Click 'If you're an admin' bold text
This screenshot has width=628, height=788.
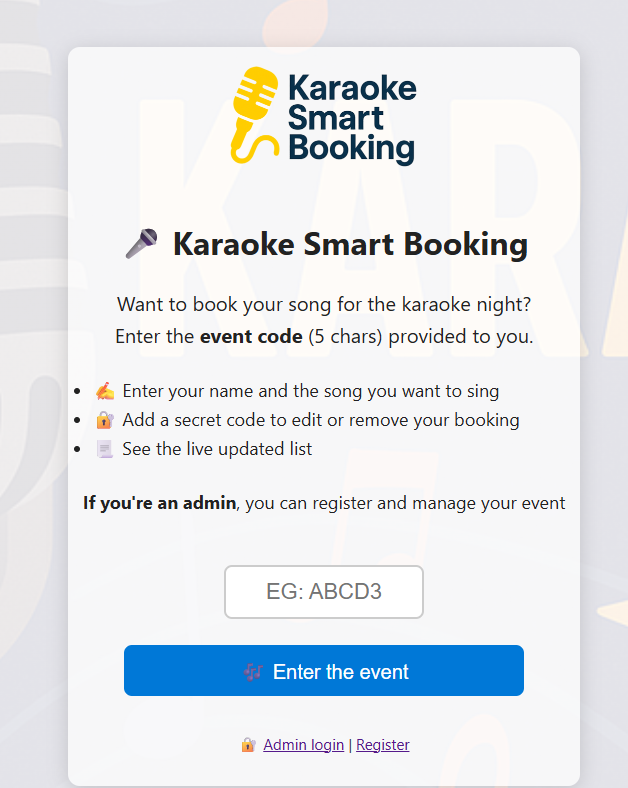tap(160, 503)
